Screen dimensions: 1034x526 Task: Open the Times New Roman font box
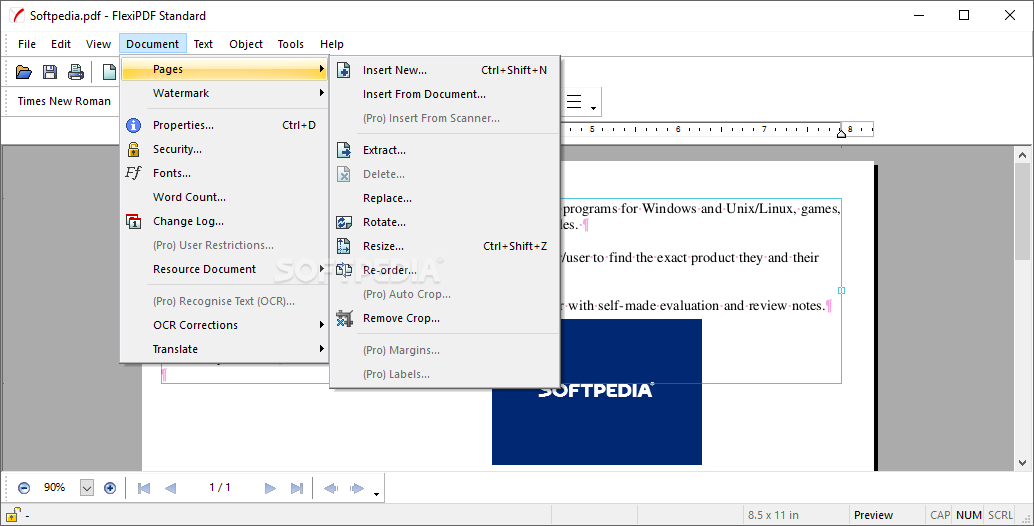pos(64,101)
